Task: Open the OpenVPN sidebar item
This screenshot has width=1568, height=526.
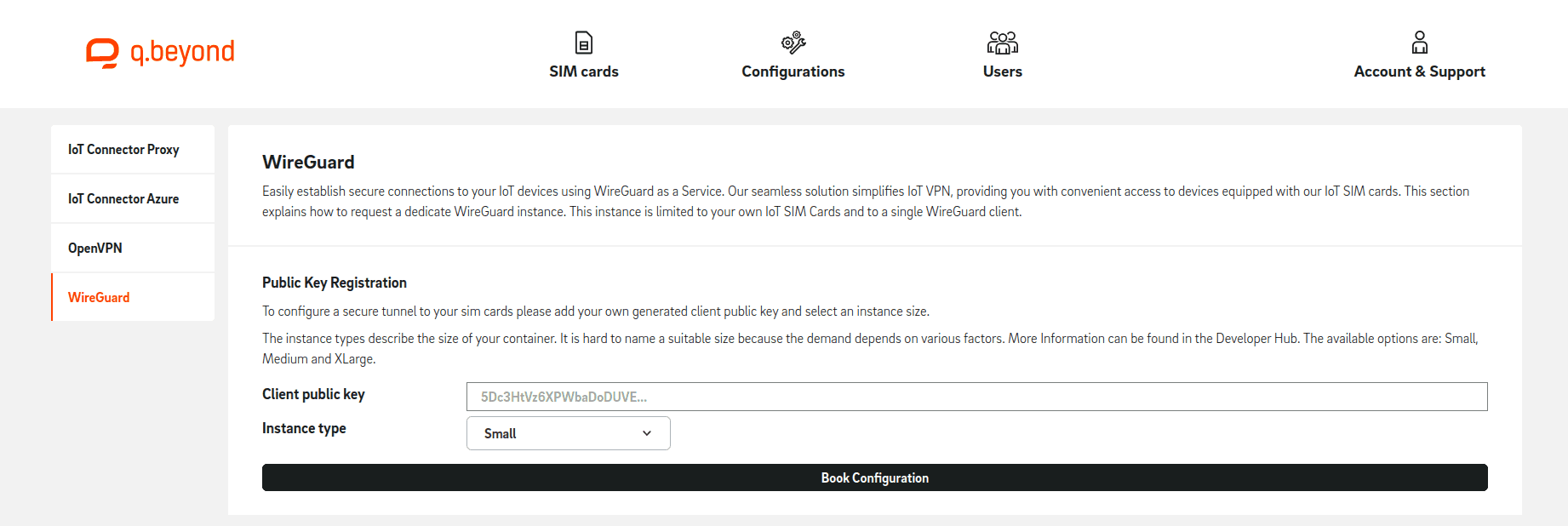Action: pyautogui.click(x=95, y=249)
